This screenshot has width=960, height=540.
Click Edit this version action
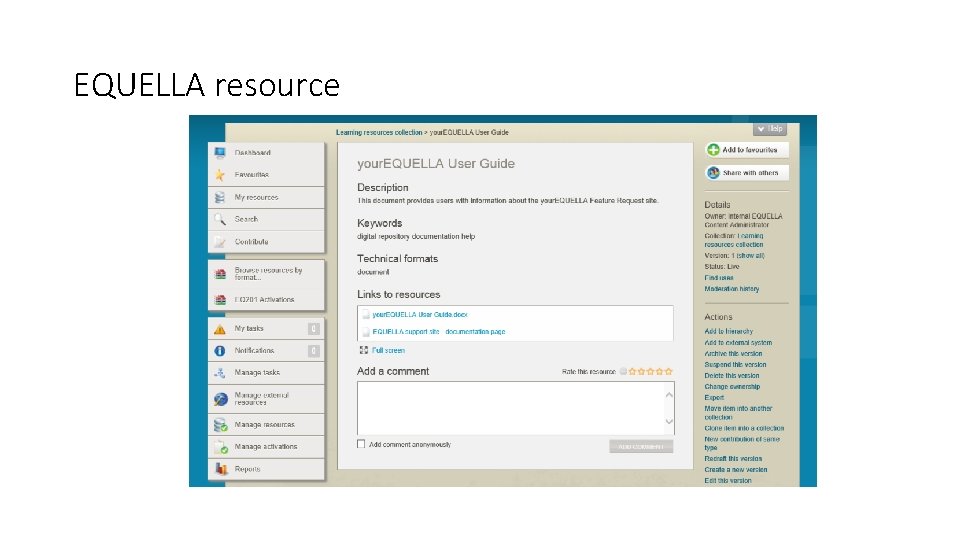tap(727, 481)
